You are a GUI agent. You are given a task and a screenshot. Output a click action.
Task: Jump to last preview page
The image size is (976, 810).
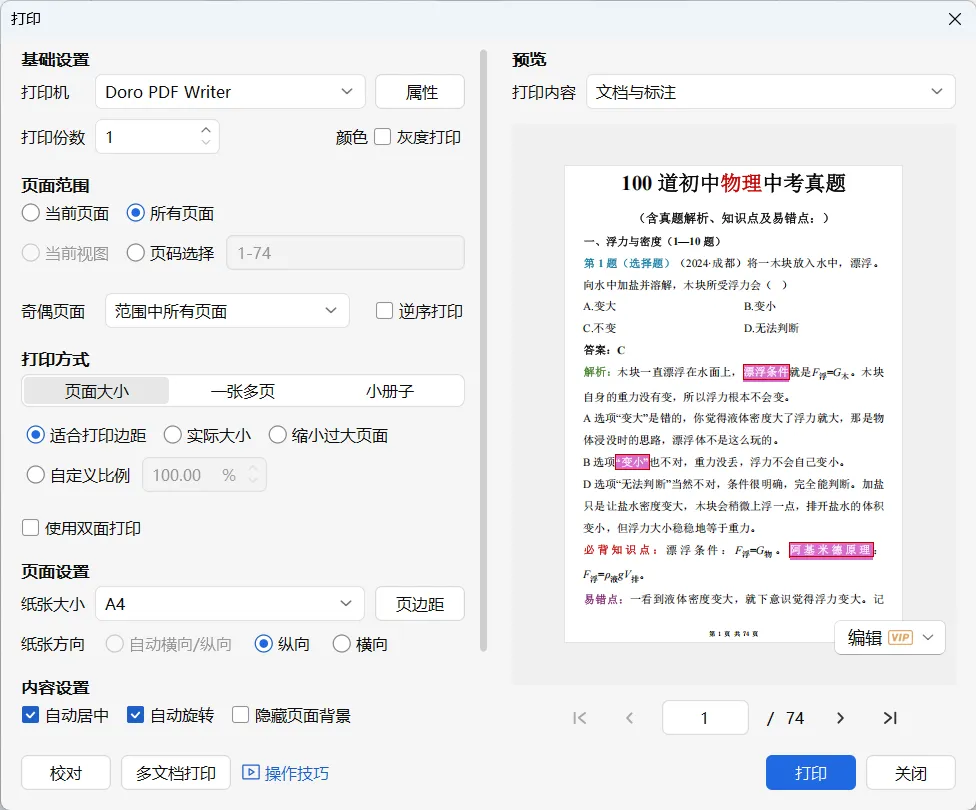coord(890,718)
